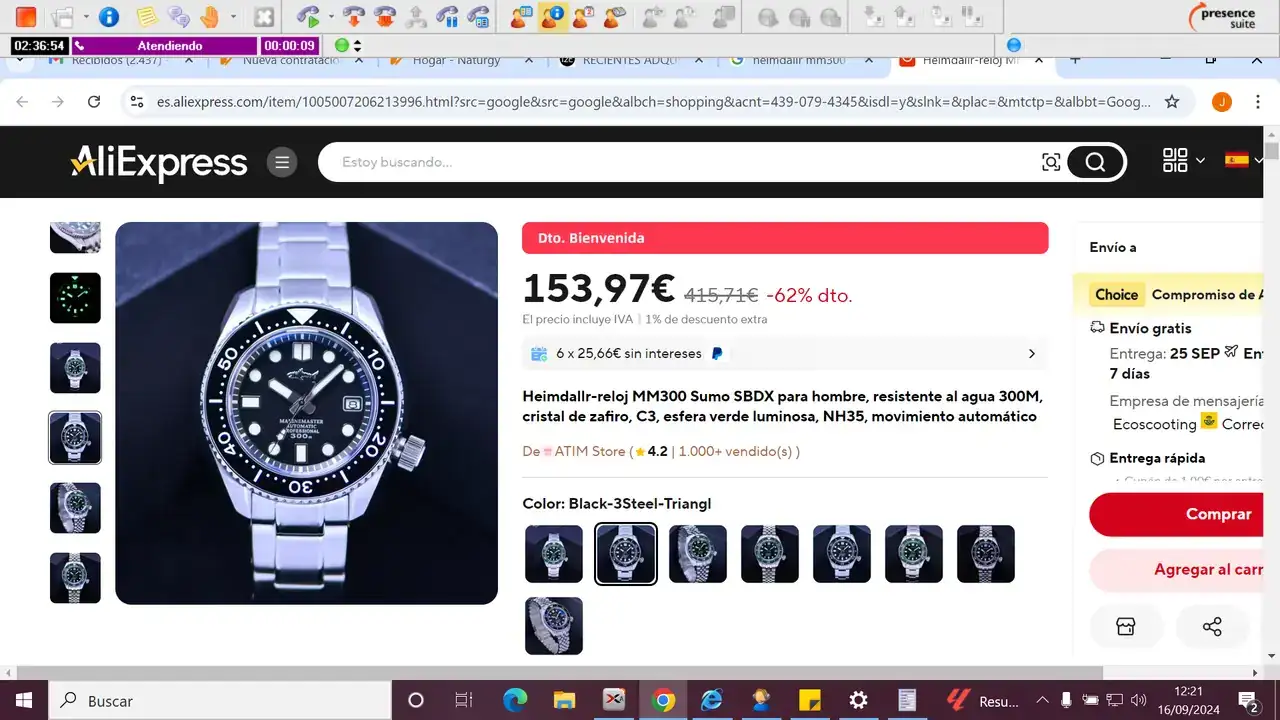
Task: Open the AliExpress hamburger categories menu
Action: (282, 162)
